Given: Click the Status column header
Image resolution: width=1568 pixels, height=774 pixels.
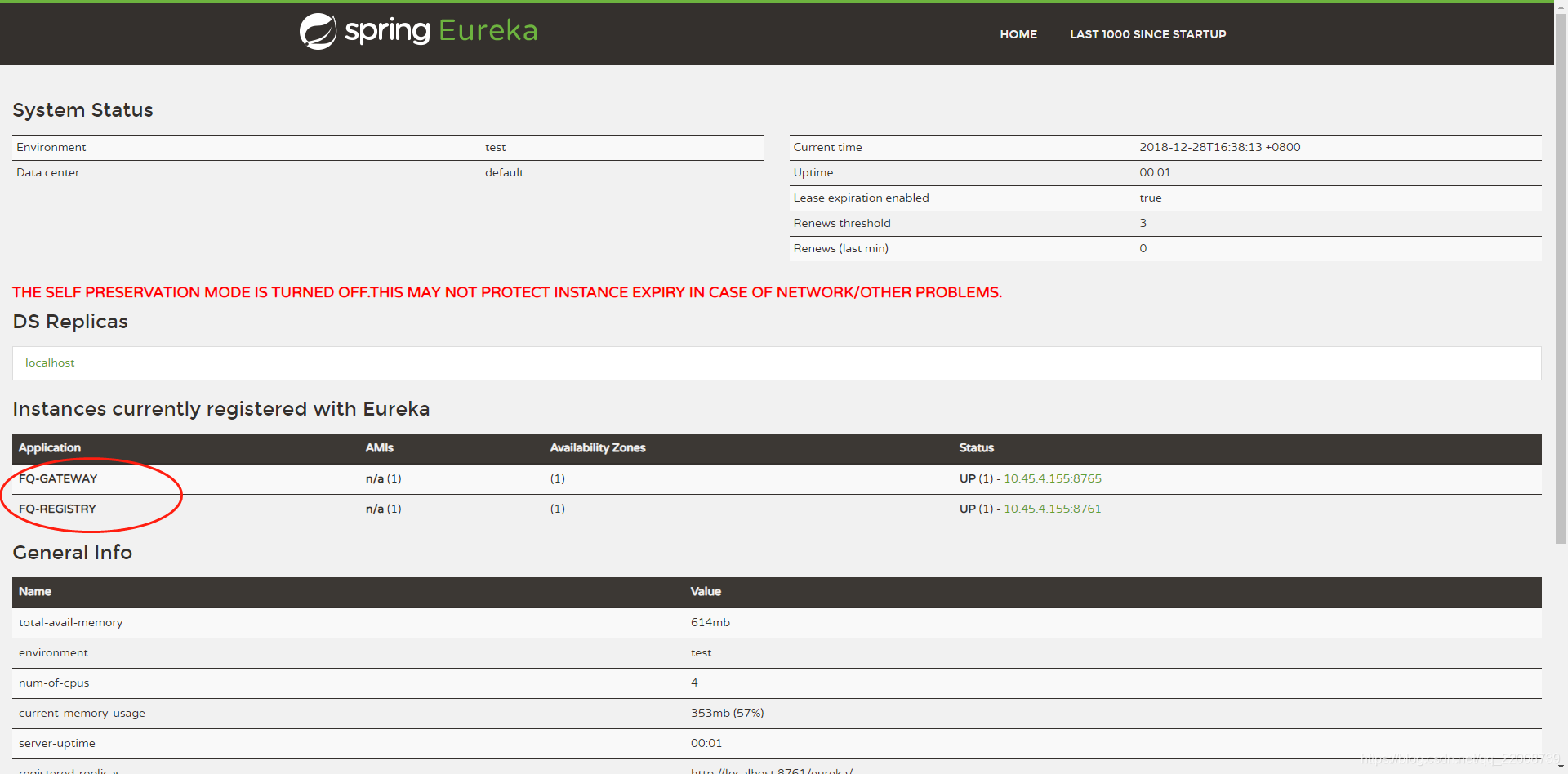Looking at the screenshot, I should (976, 447).
